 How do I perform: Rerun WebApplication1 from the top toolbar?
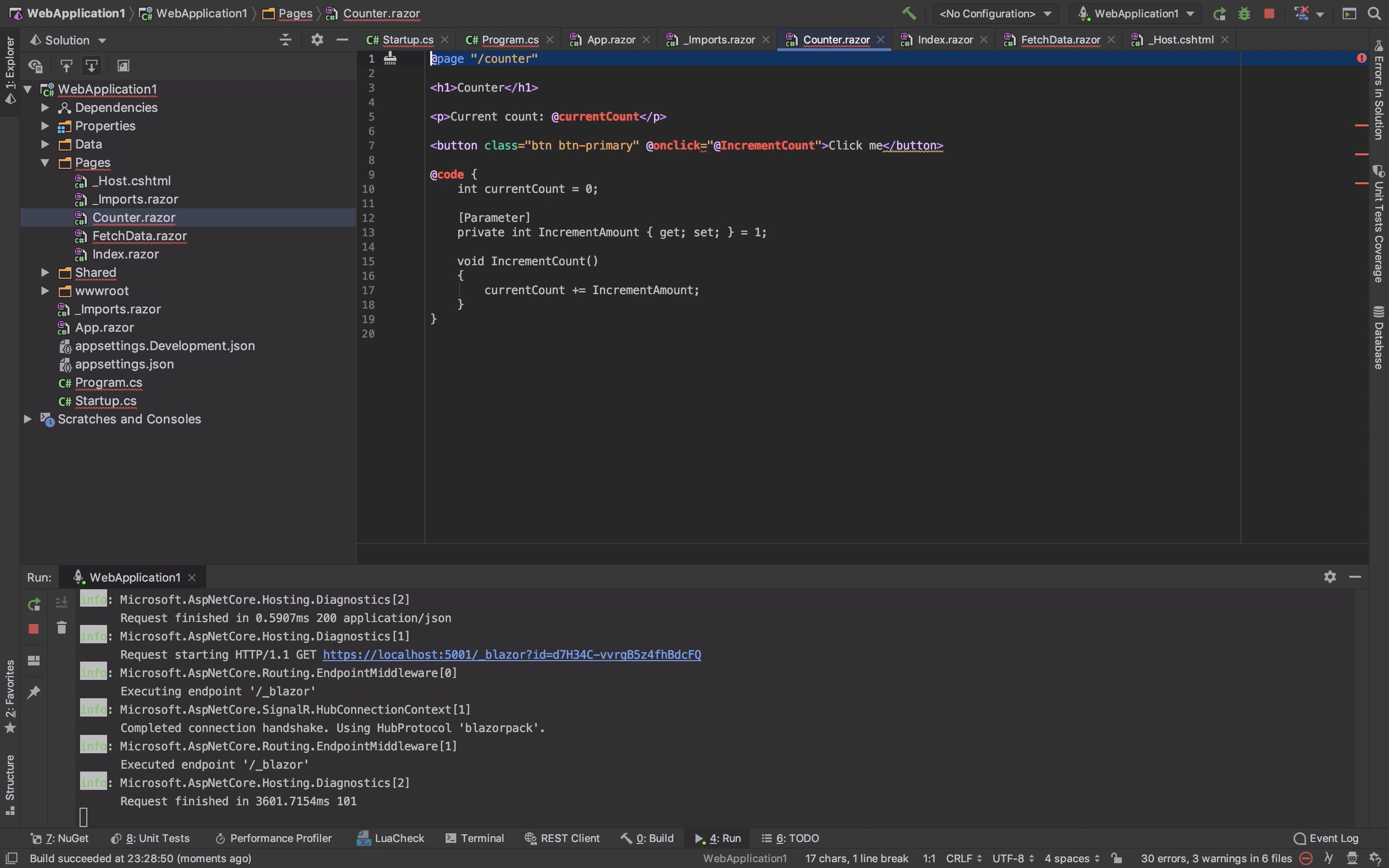click(x=1219, y=14)
